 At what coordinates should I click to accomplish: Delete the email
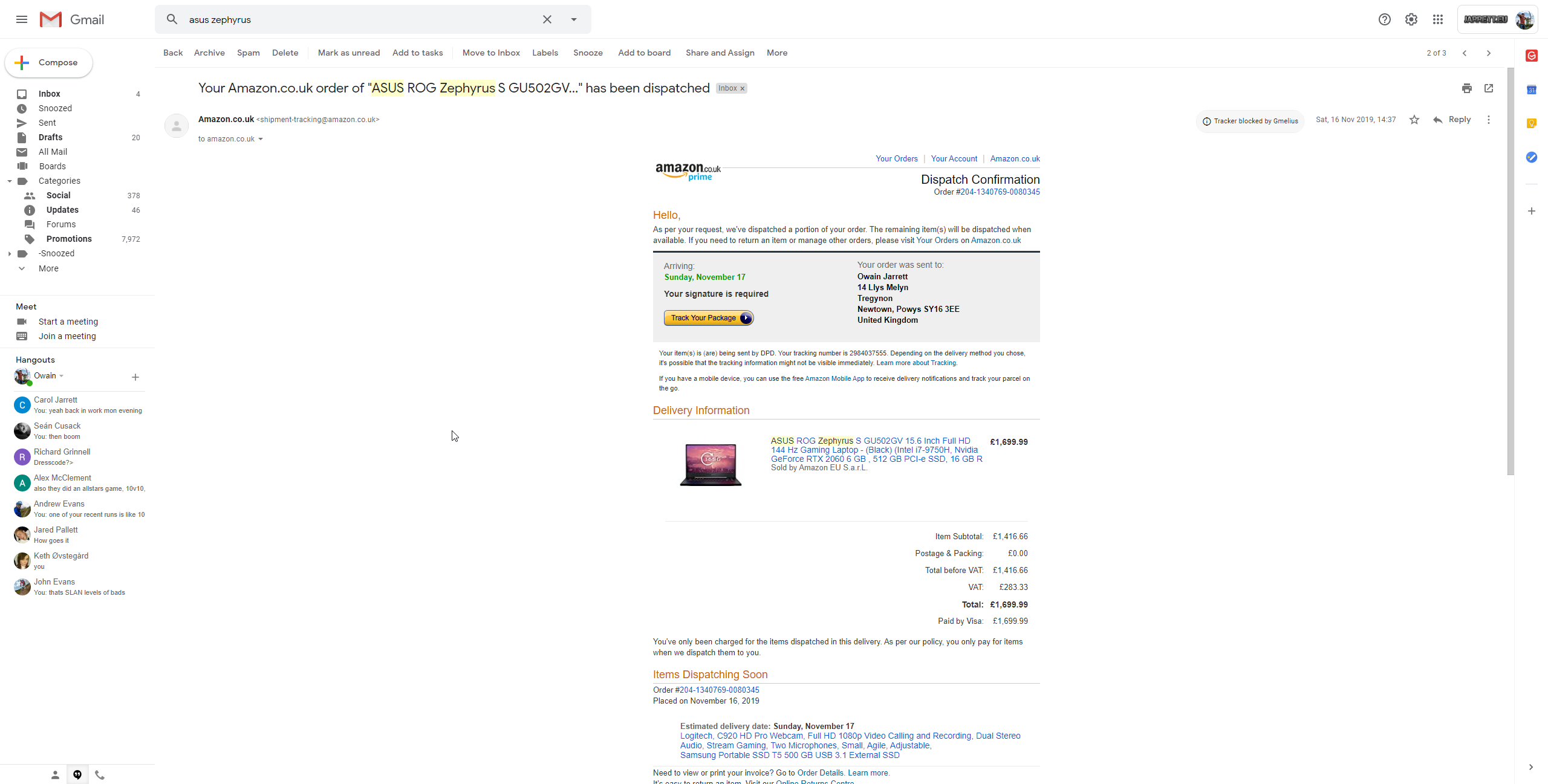(285, 53)
